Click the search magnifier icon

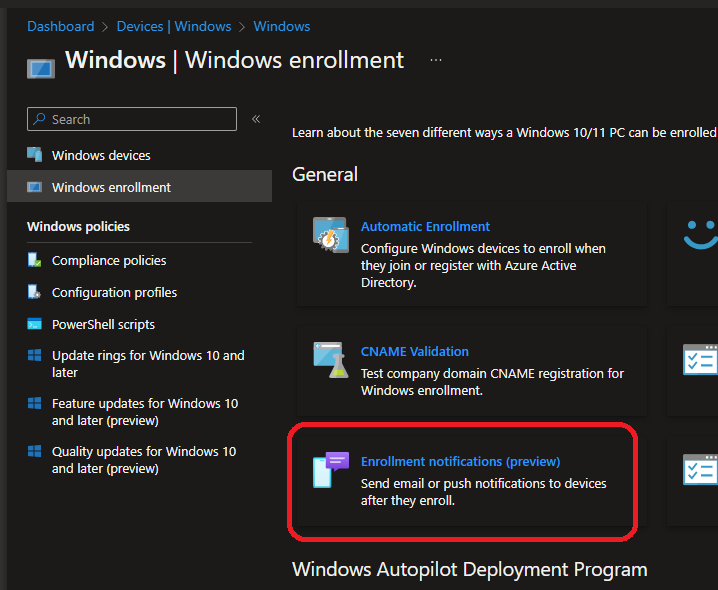[40, 119]
